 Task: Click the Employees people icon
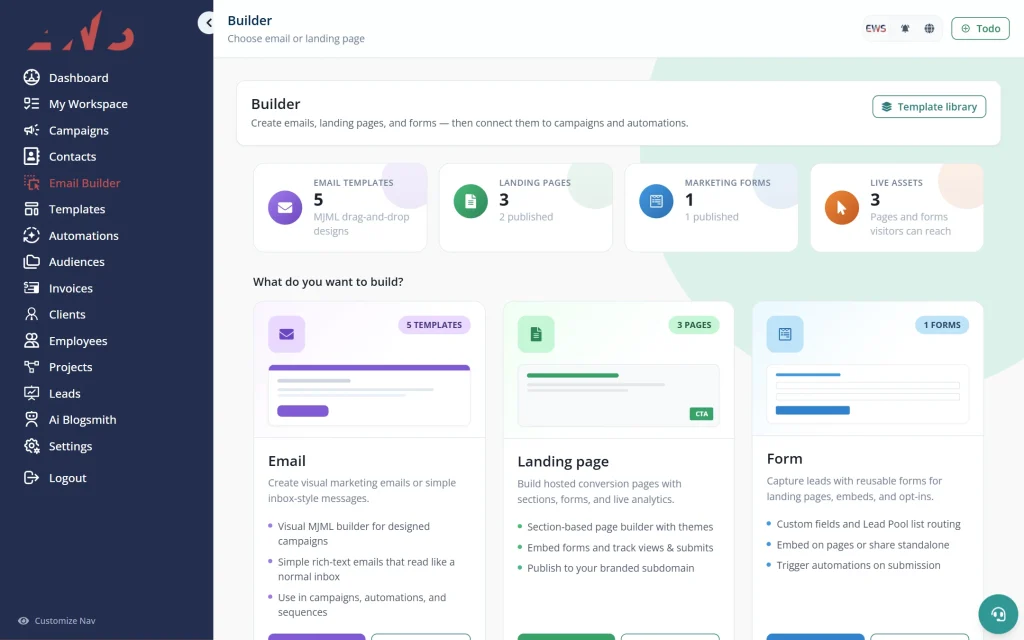tap(31, 341)
